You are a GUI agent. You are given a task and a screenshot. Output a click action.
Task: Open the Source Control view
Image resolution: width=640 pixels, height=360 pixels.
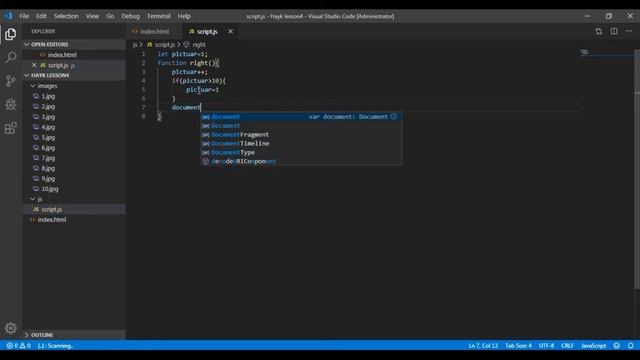click(x=11, y=81)
